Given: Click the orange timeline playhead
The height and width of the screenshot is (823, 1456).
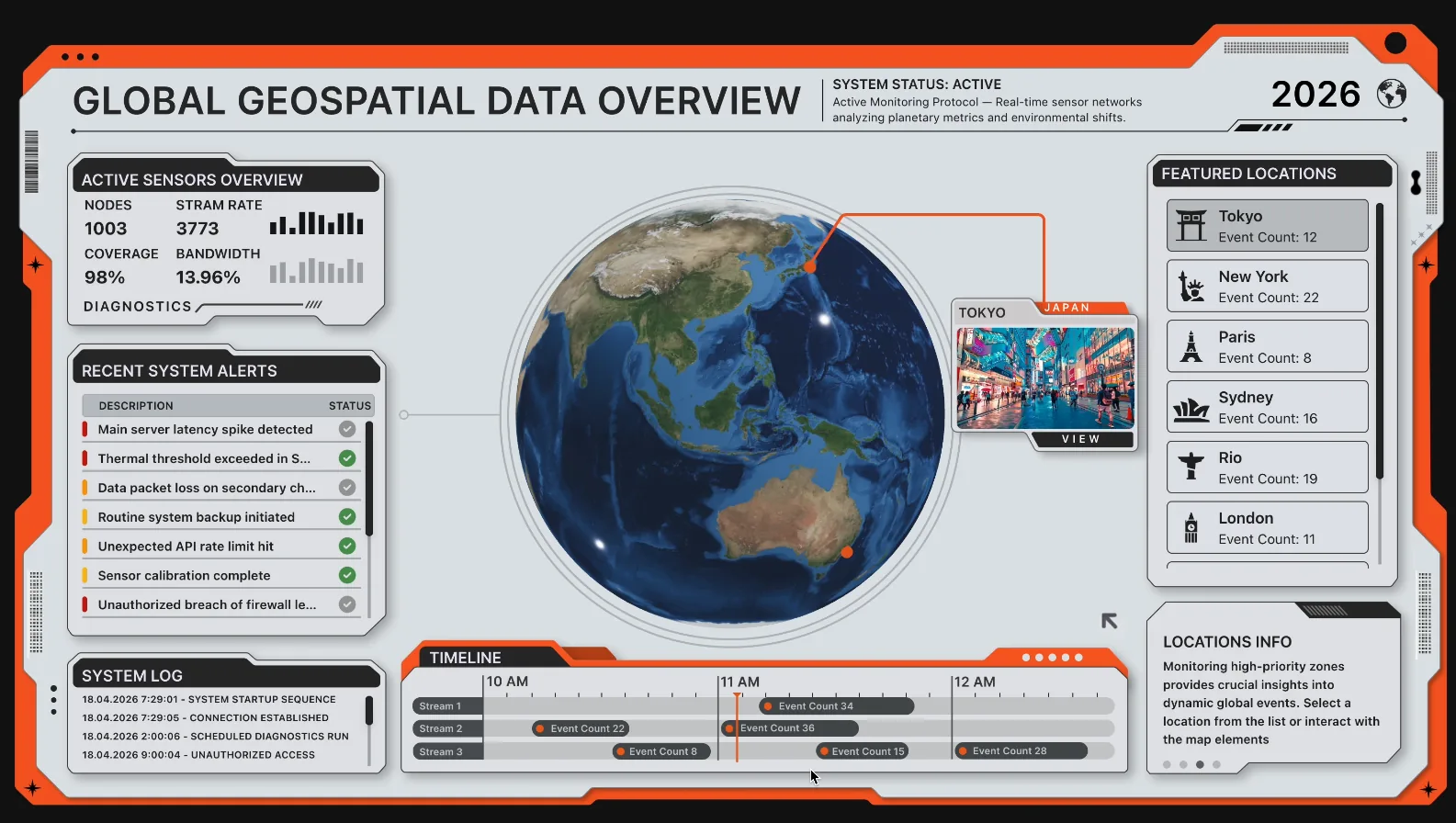Looking at the screenshot, I should [x=737, y=726].
